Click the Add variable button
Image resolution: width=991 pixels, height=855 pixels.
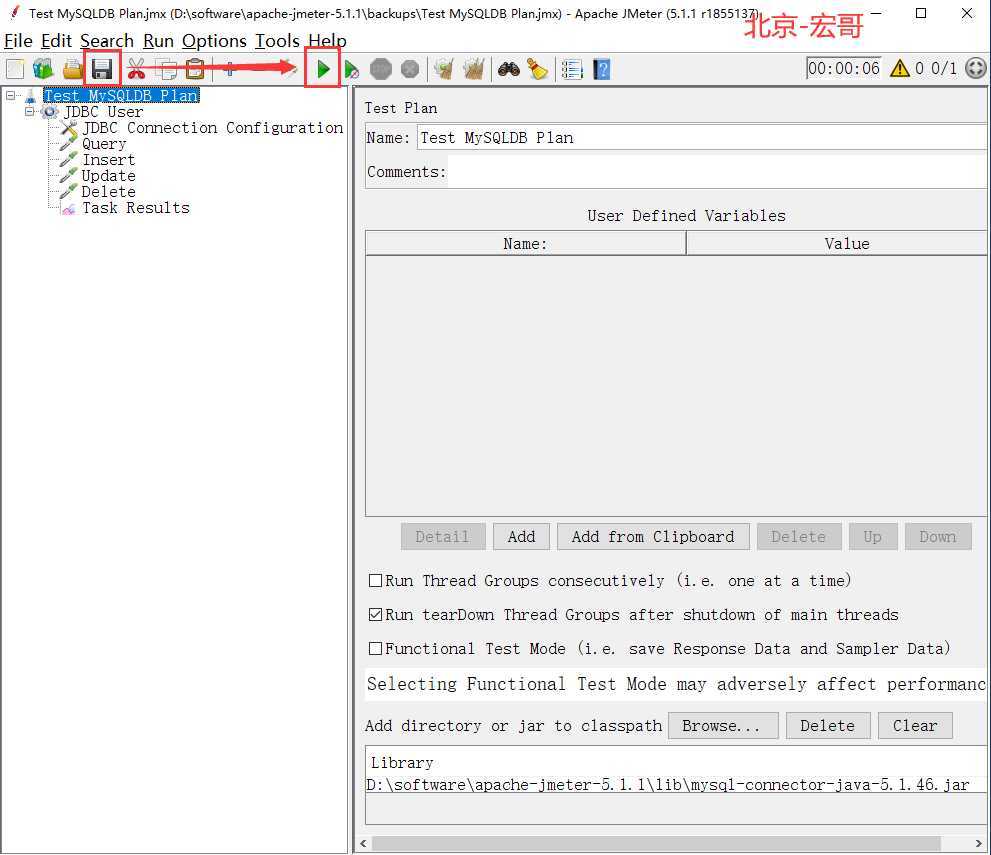[521, 537]
